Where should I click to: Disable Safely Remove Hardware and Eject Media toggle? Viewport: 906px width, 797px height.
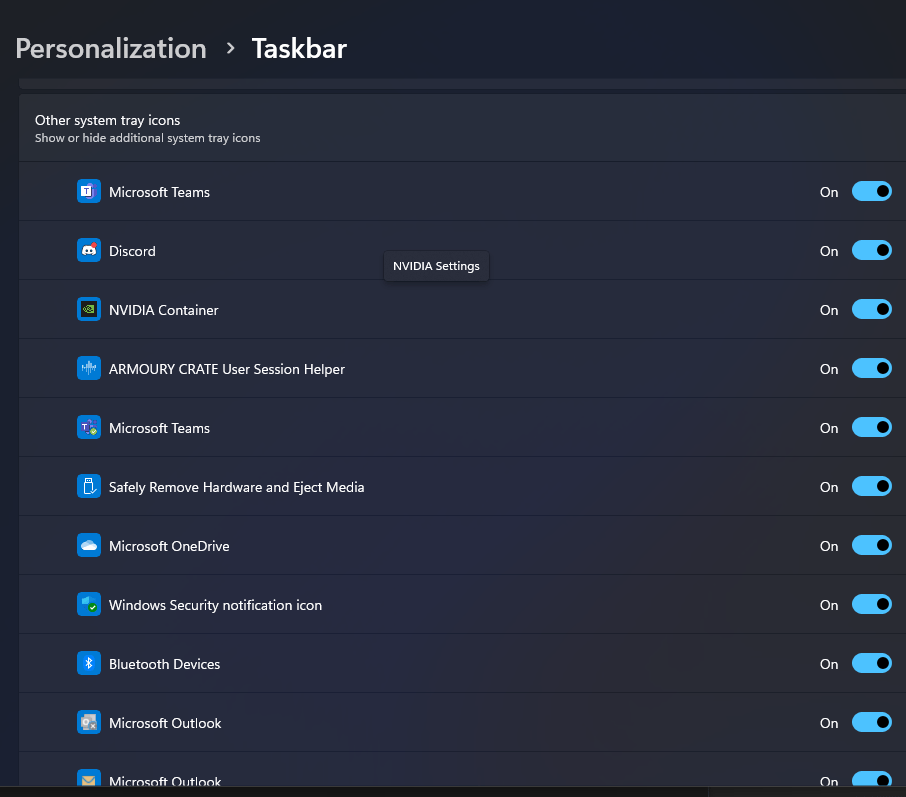click(871, 486)
